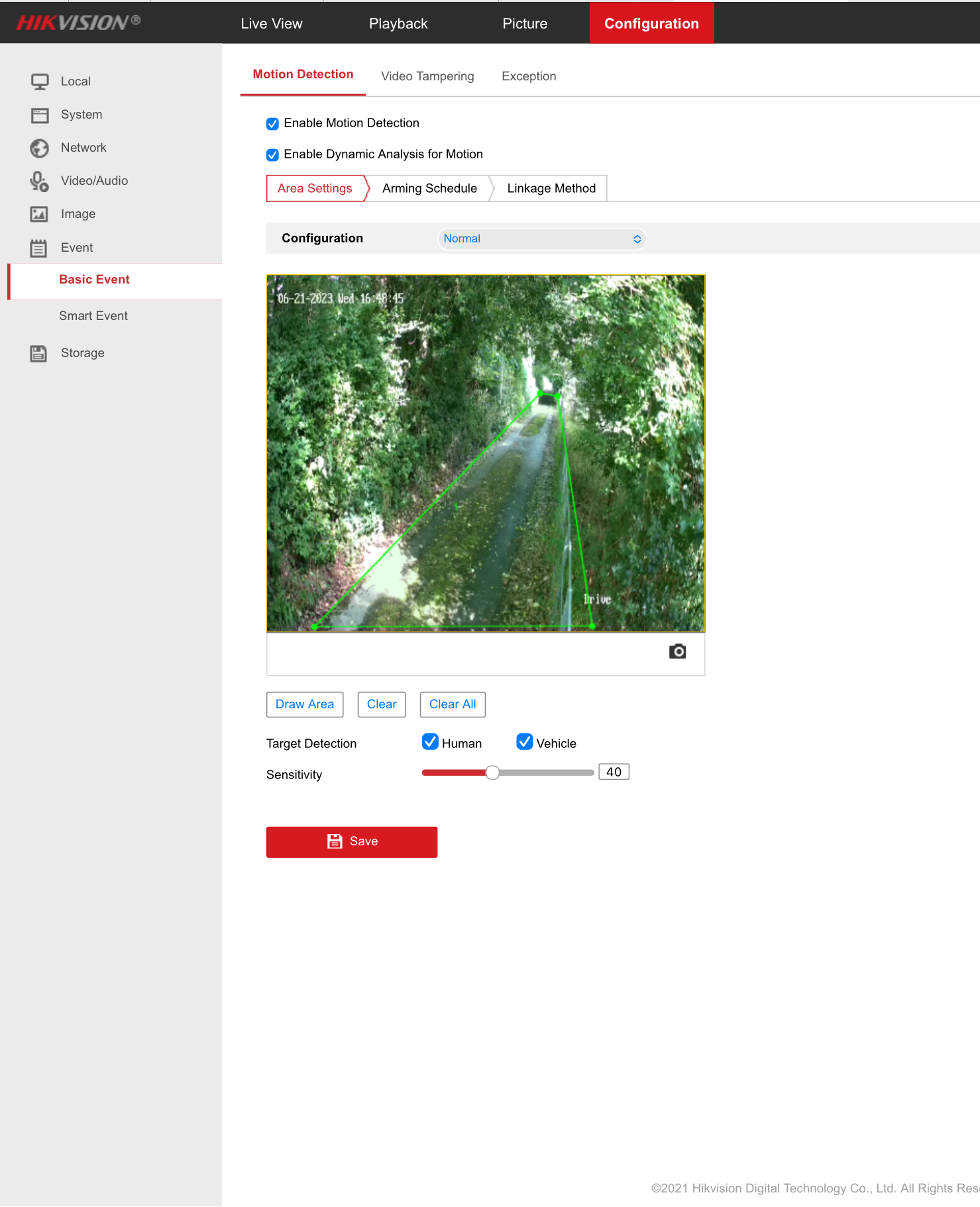Click the Event calendar icon

(39, 248)
